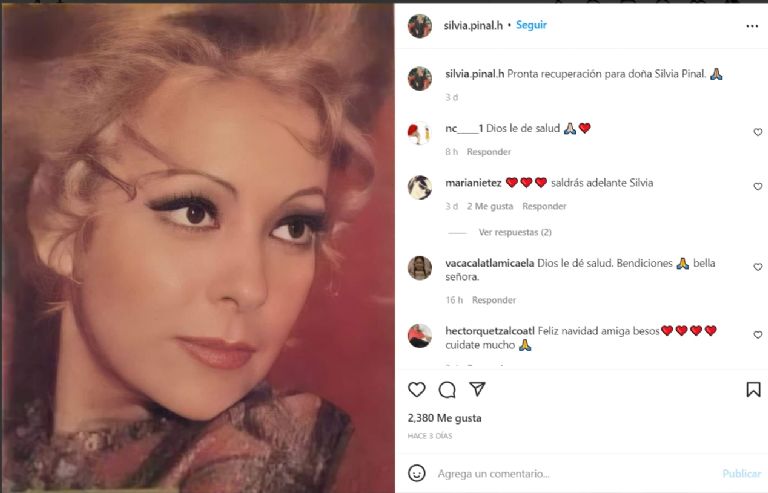This screenshot has height=493, width=768.
Task: Like marianietez's comment heart
Action: (758, 187)
